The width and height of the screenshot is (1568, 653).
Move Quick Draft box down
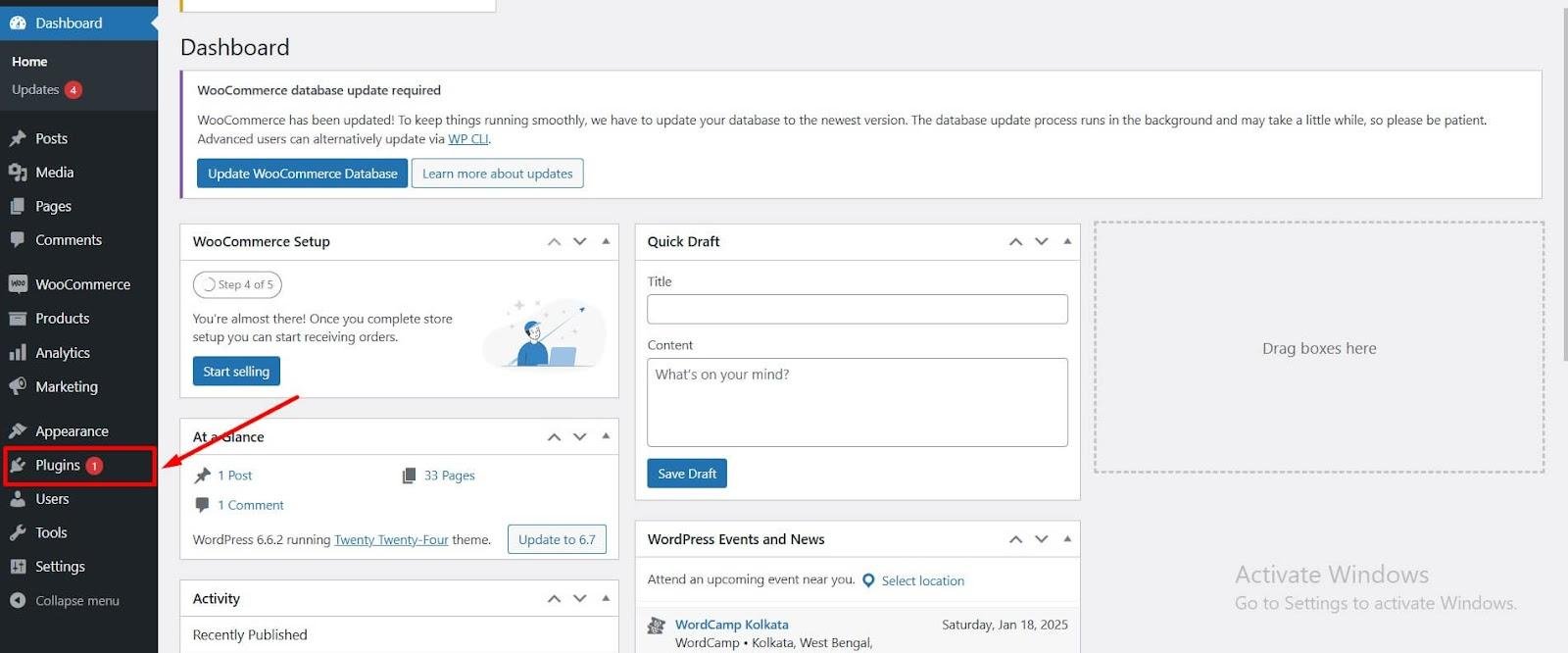pos(1042,241)
